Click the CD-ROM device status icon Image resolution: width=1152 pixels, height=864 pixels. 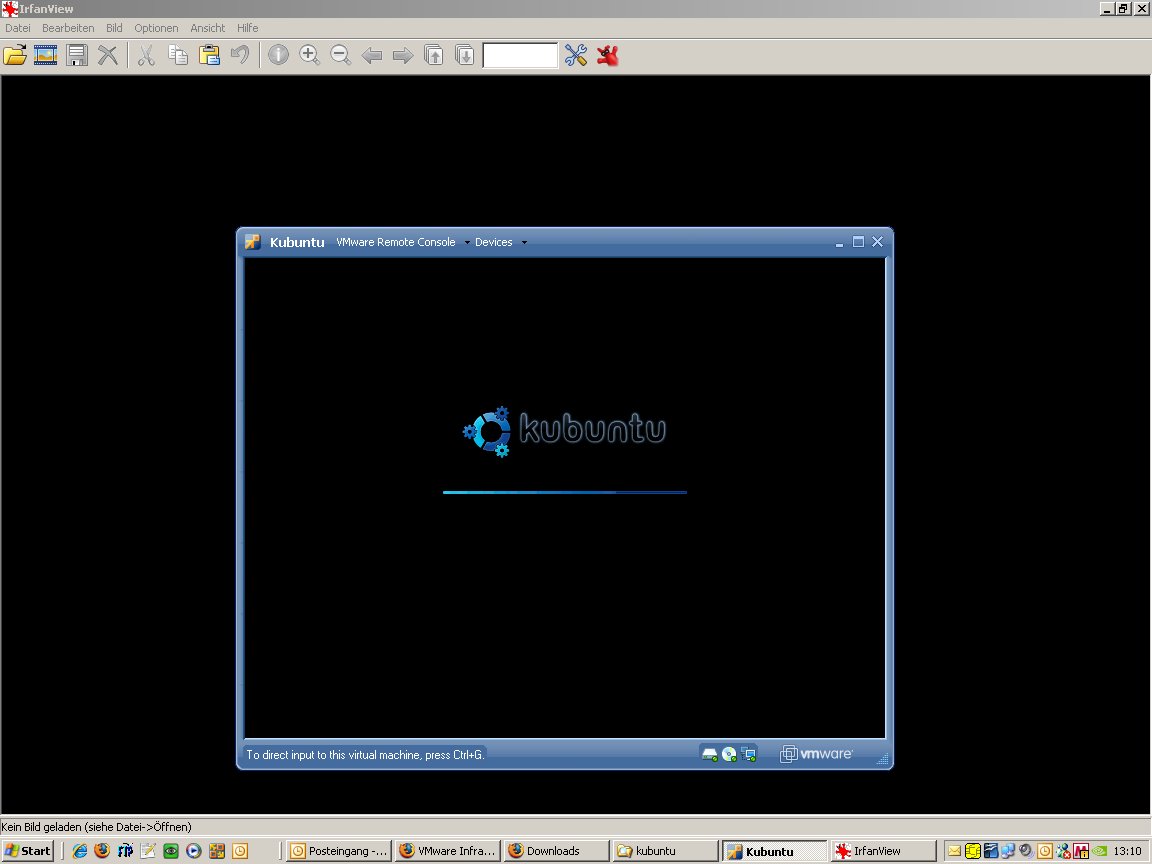pyautogui.click(x=729, y=755)
